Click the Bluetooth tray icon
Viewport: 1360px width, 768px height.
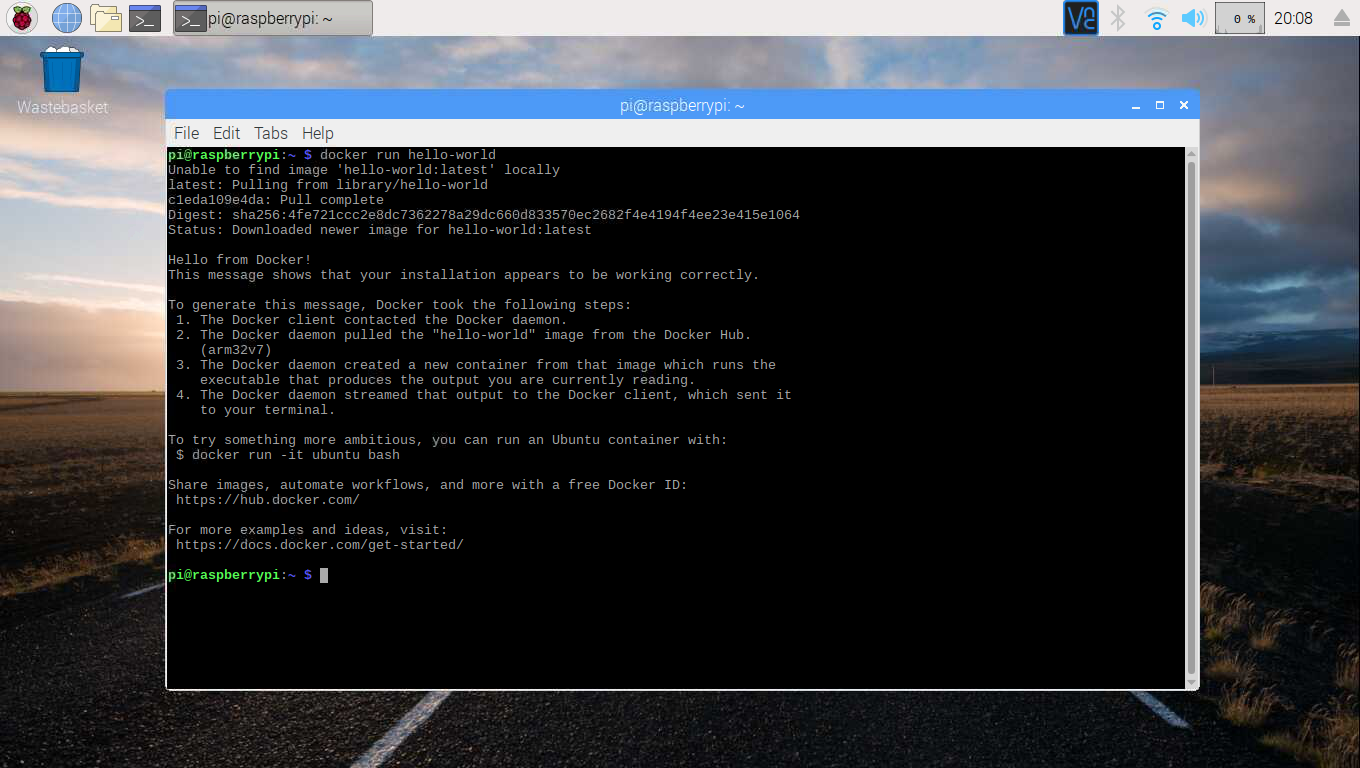point(1119,18)
